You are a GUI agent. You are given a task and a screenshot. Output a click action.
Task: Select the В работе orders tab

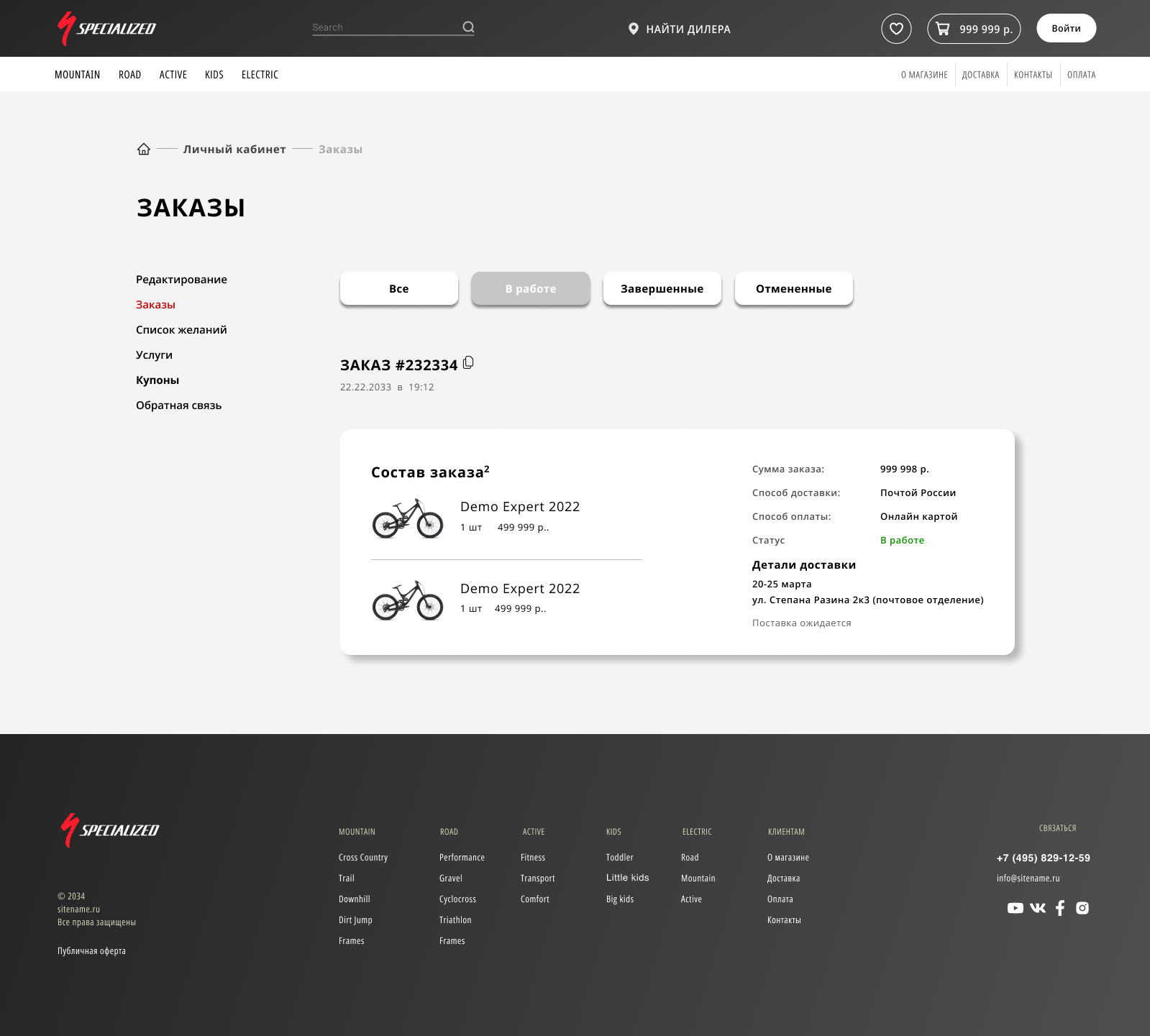(x=531, y=288)
